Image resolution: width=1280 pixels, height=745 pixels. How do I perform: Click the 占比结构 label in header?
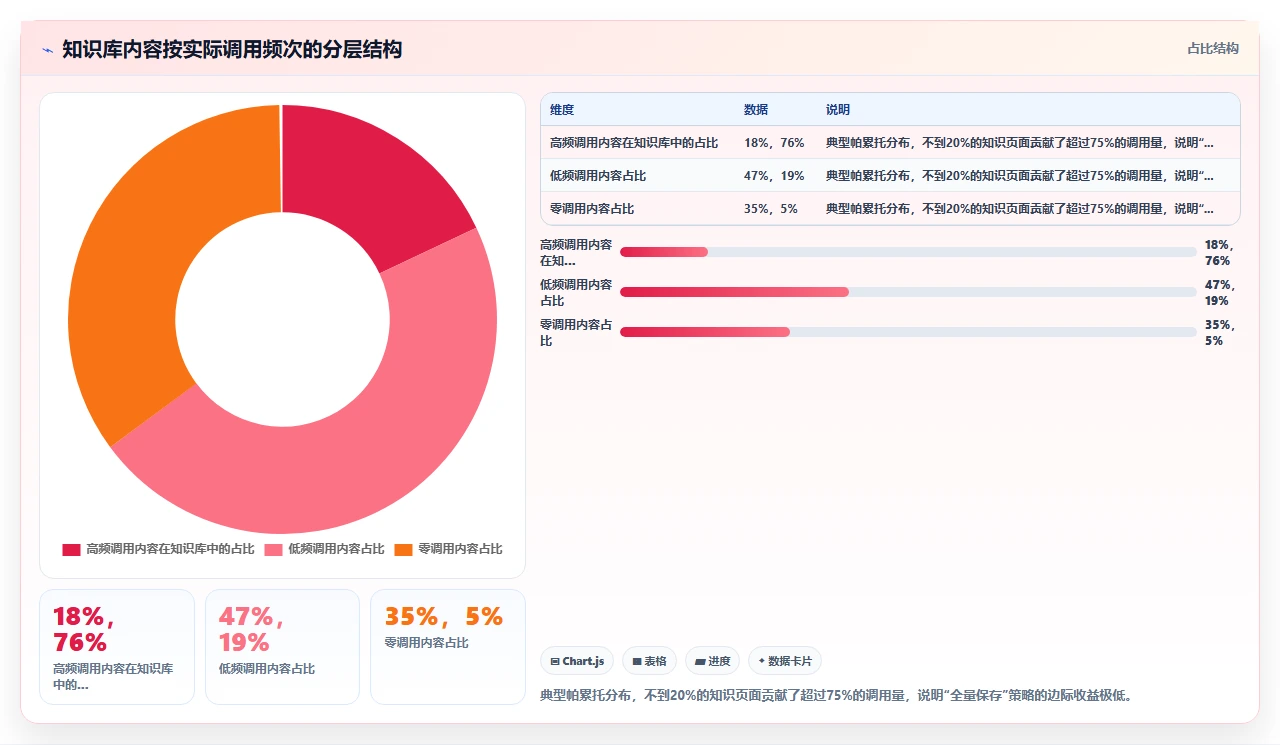click(x=1213, y=48)
